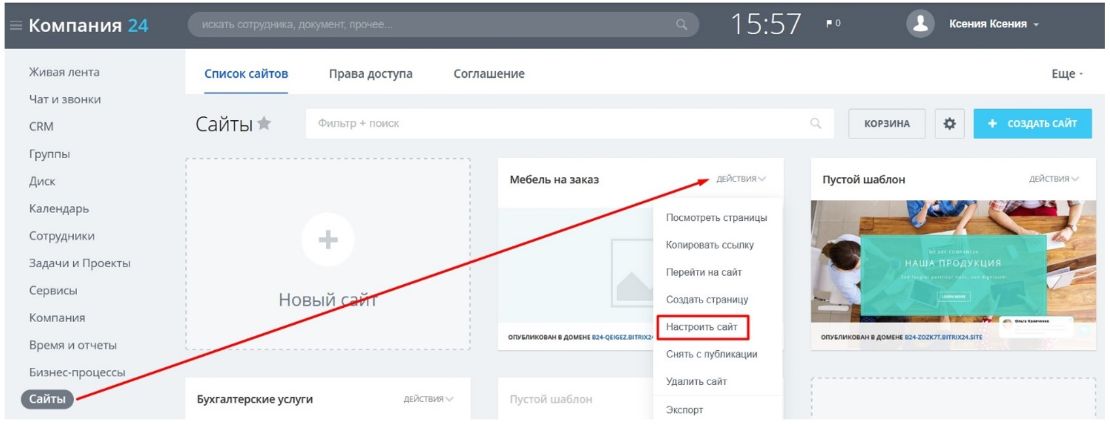Screen dimensions: 1110x424
Task: Open the notifications flag counter
Action: pyautogui.click(x=833, y=24)
